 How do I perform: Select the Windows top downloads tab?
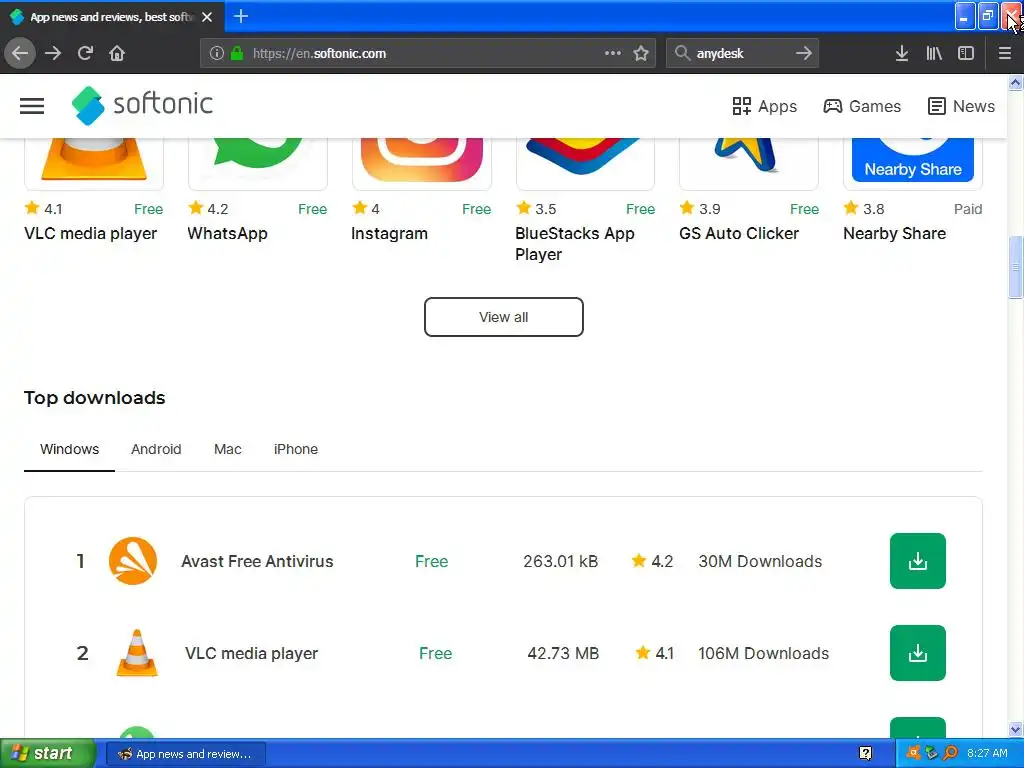[x=69, y=449]
